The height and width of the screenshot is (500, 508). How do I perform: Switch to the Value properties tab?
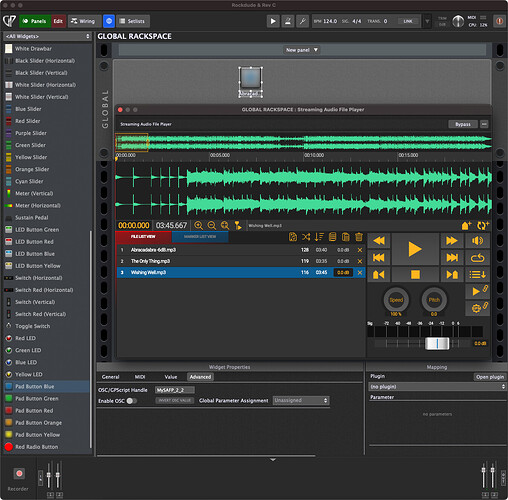171,377
